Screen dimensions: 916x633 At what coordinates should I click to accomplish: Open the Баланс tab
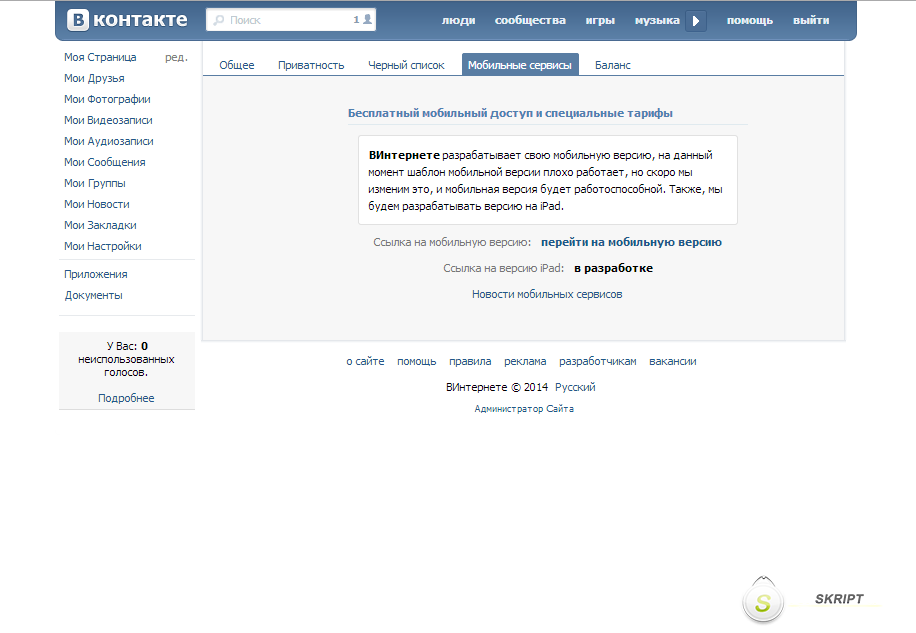pyautogui.click(x=613, y=65)
